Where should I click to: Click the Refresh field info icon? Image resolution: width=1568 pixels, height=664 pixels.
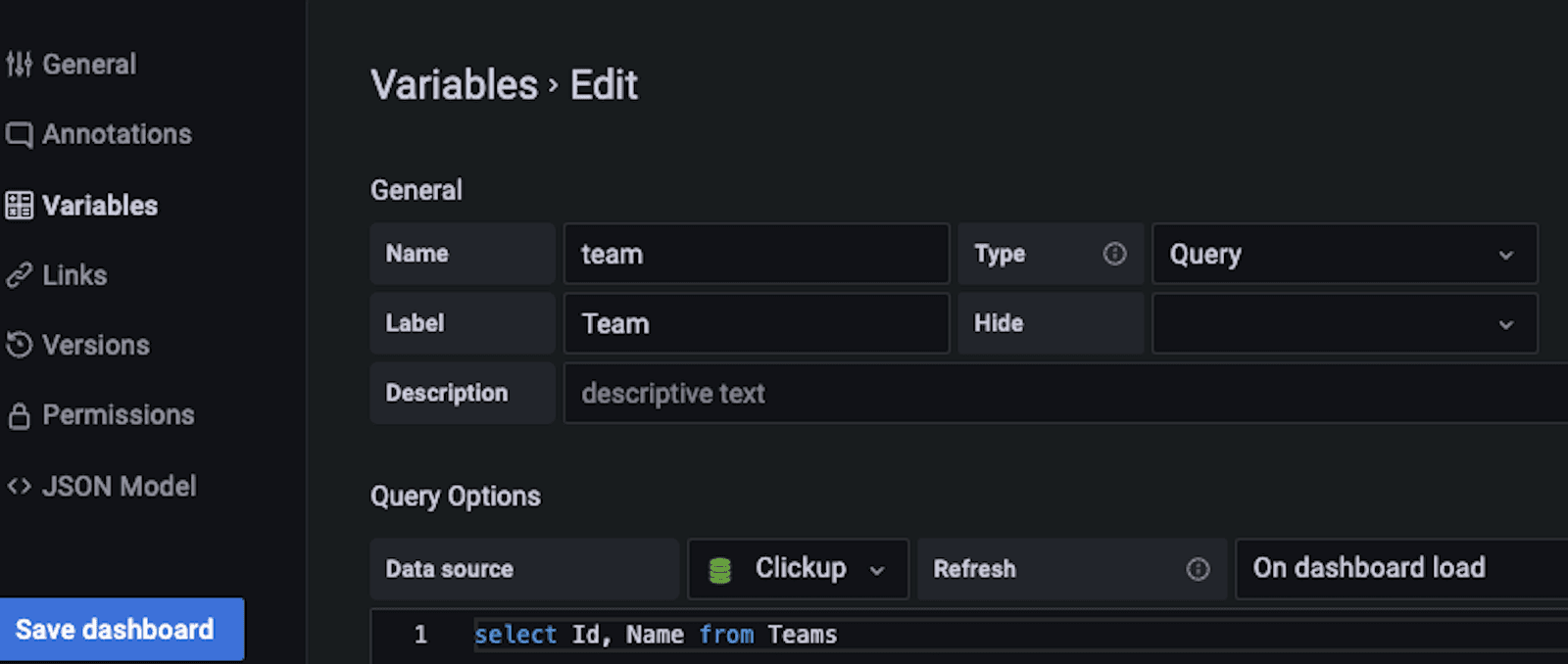[x=1198, y=569]
